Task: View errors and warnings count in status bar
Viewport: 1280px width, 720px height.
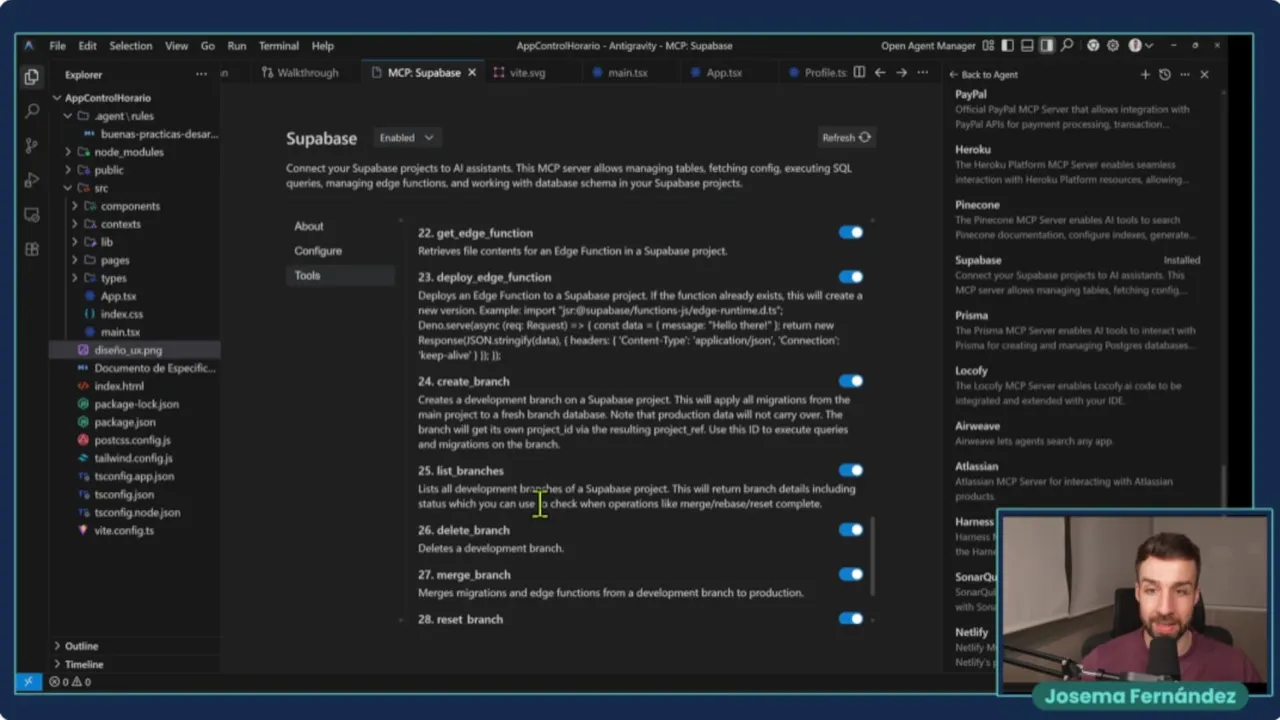Action: click(x=71, y=682)
